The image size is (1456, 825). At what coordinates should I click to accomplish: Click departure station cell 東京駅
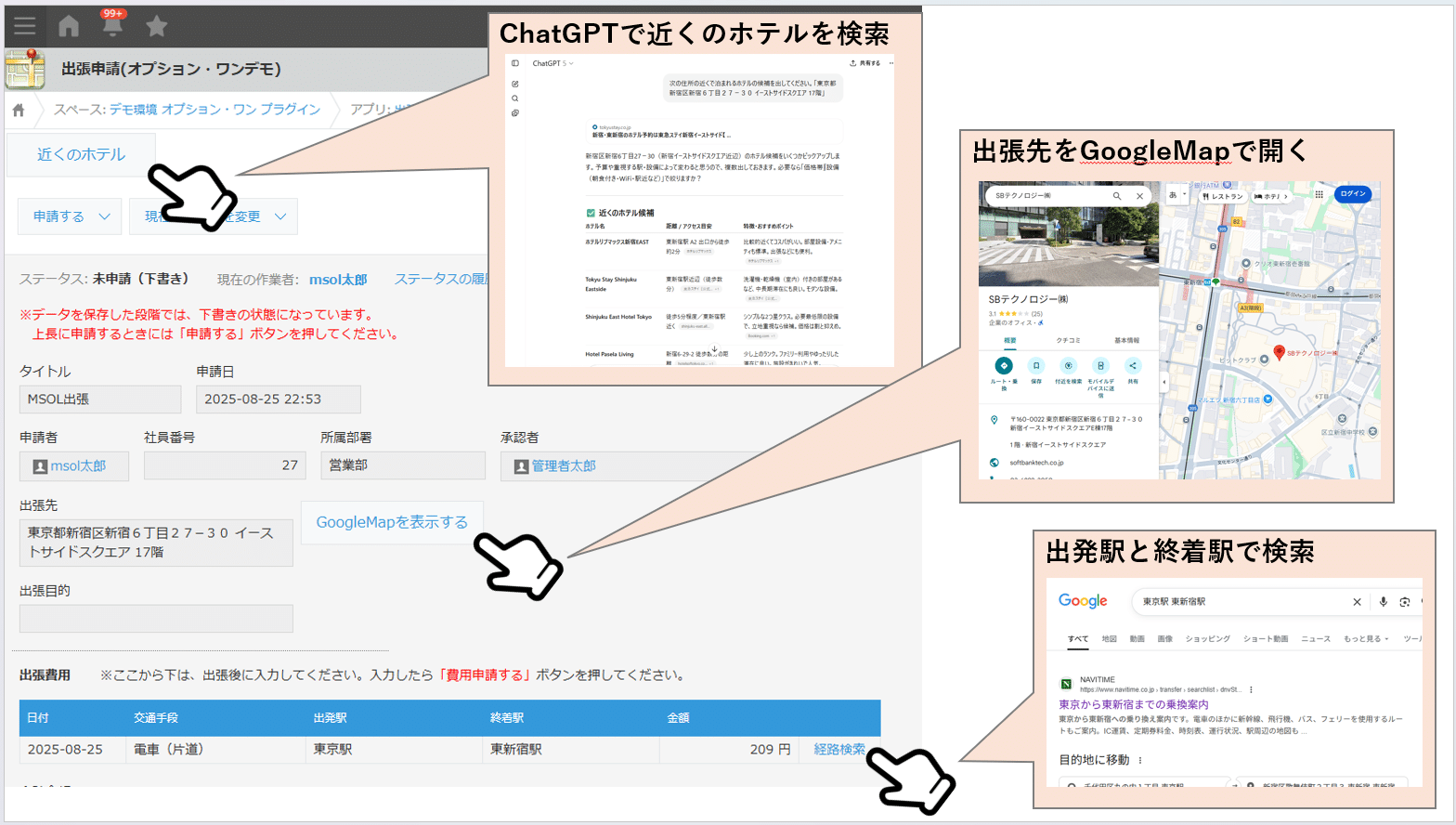[394, 750]
